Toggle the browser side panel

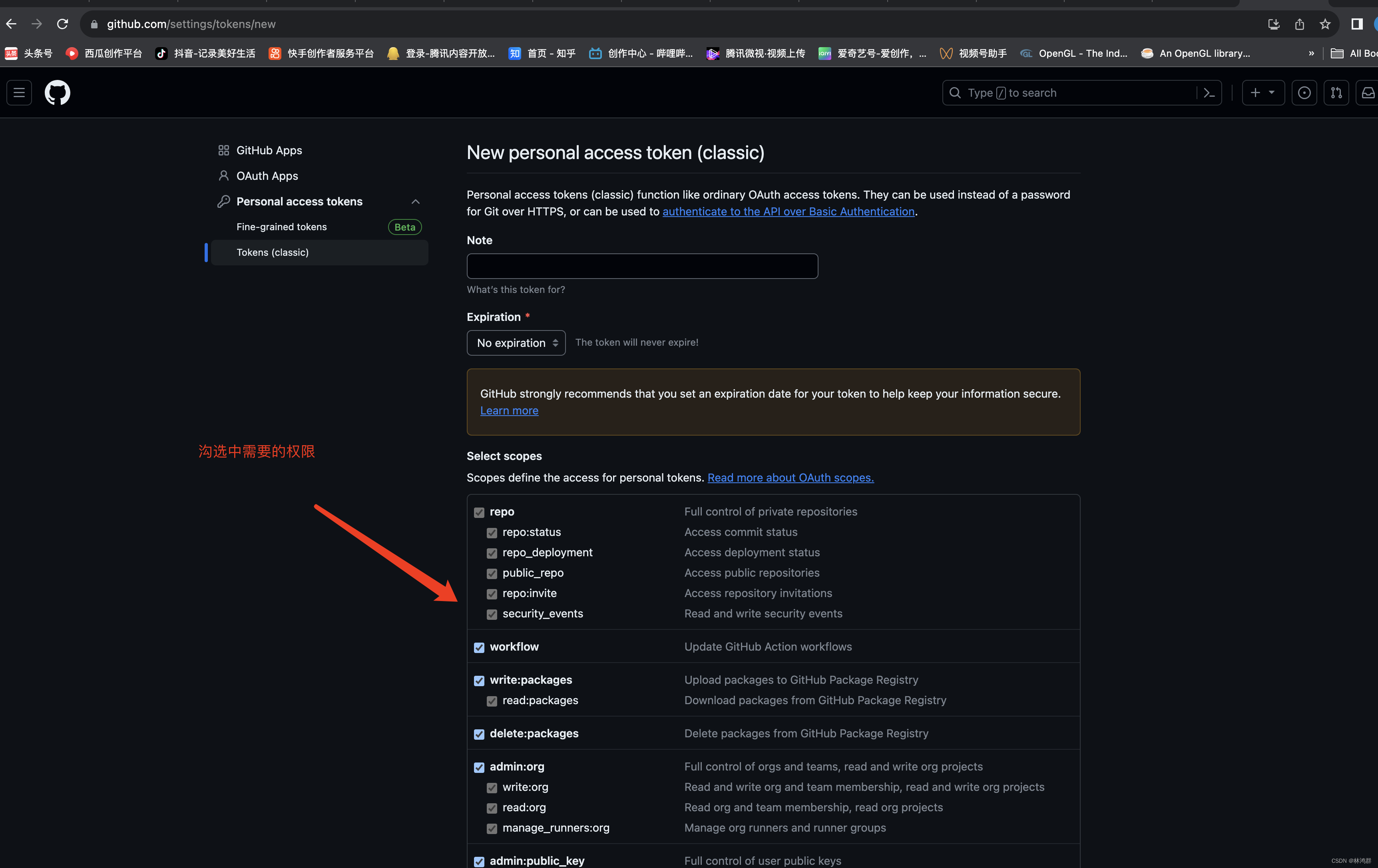[1357, 24]
